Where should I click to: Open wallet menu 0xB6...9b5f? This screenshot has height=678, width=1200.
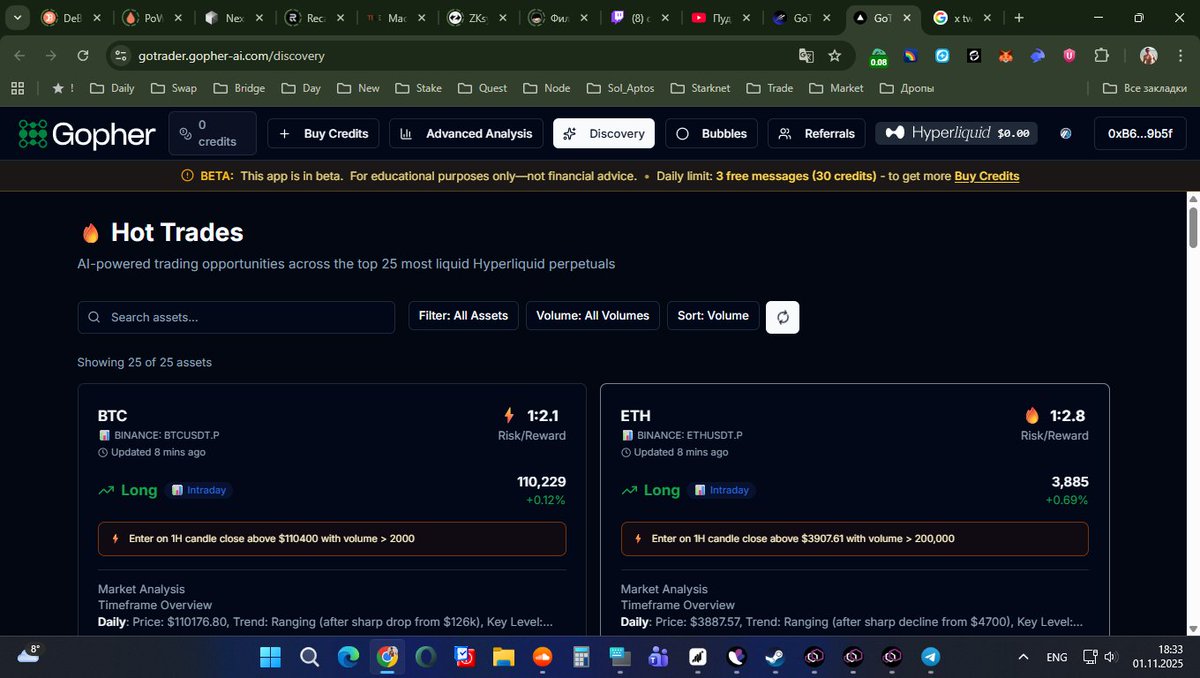coord(1140,134)
